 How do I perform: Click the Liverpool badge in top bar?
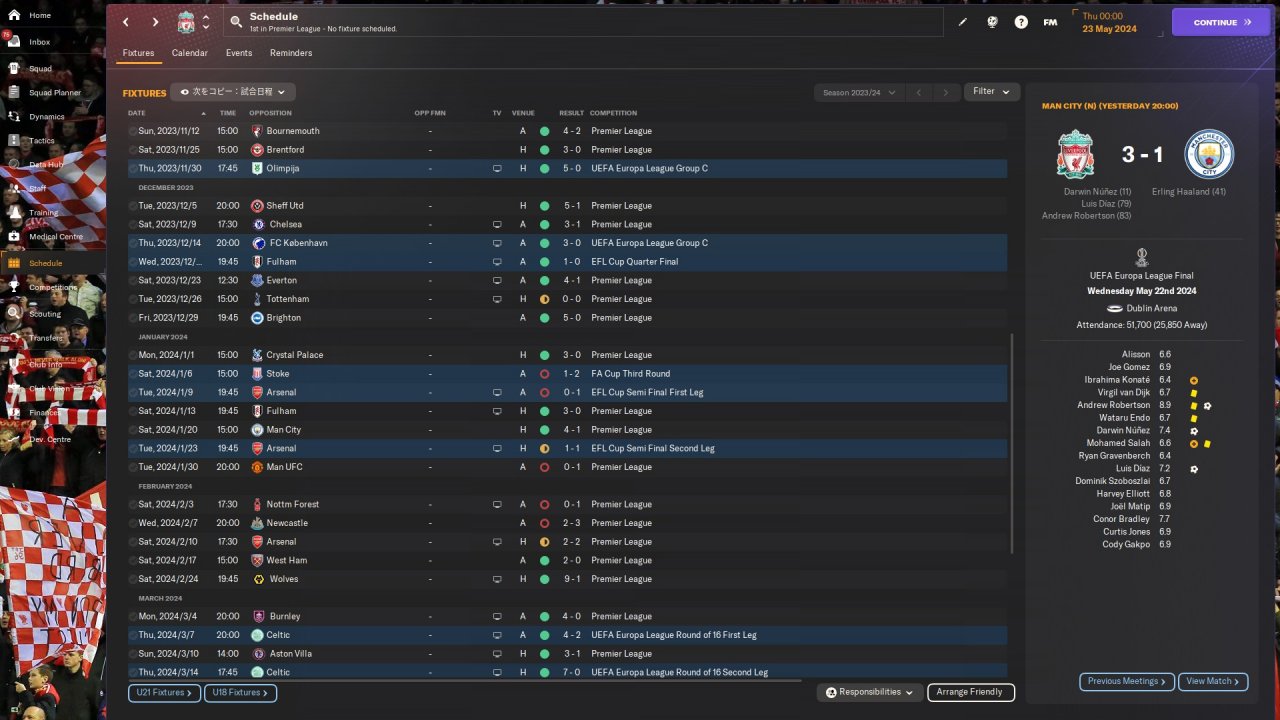click(186, 22)
